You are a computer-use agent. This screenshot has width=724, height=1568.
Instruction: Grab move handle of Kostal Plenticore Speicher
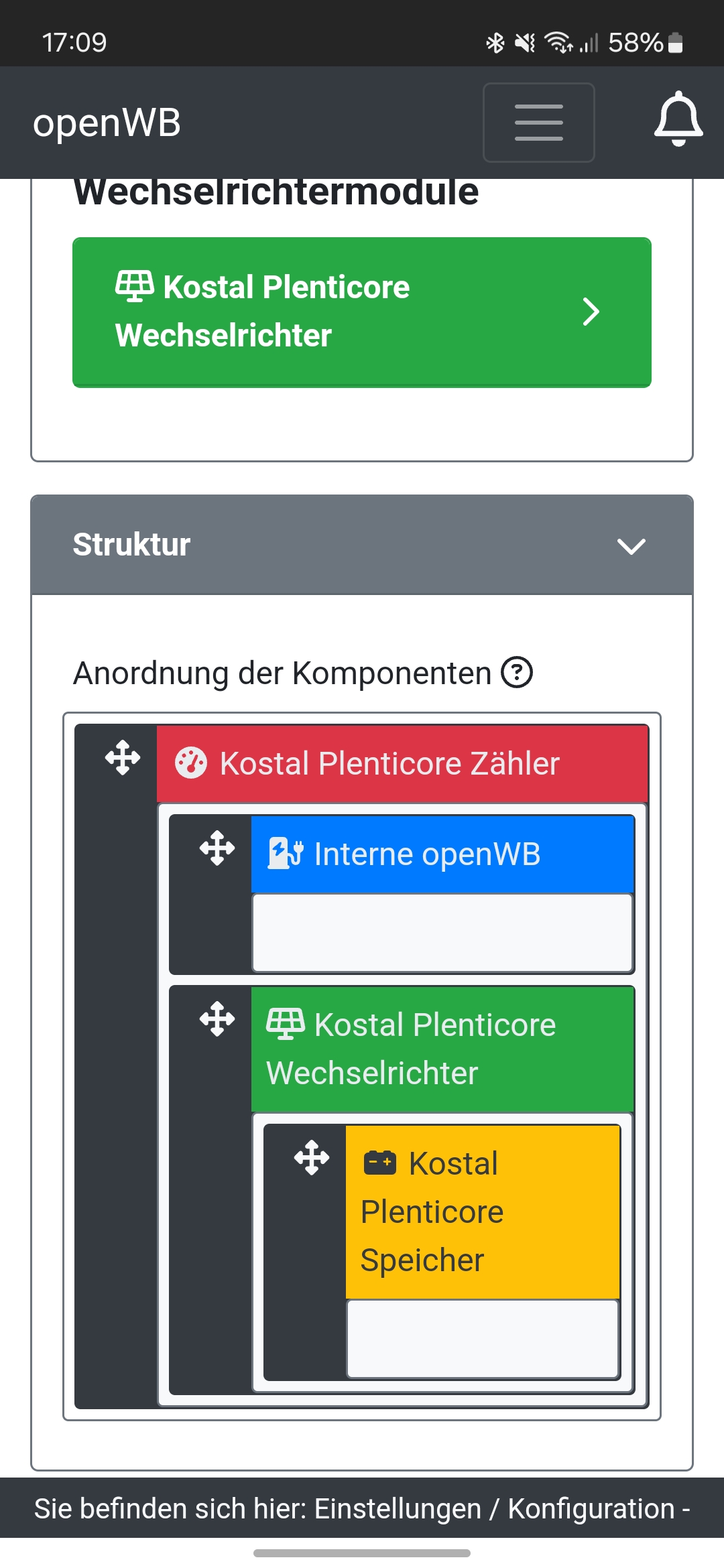pyautogui.click(x=312, y=1157)
